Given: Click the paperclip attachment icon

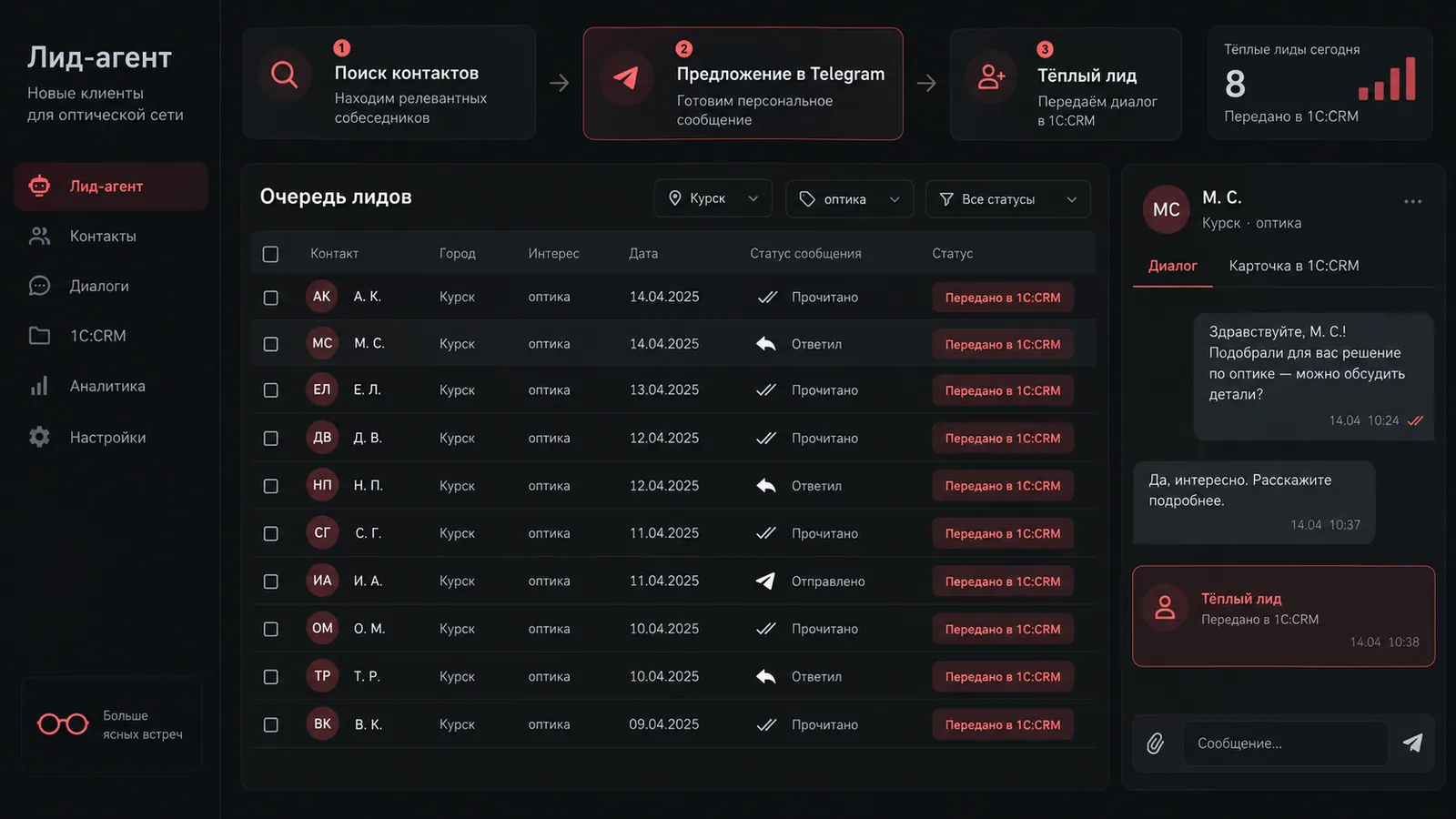Looking at the screenshot, I should coord(1155,743).
